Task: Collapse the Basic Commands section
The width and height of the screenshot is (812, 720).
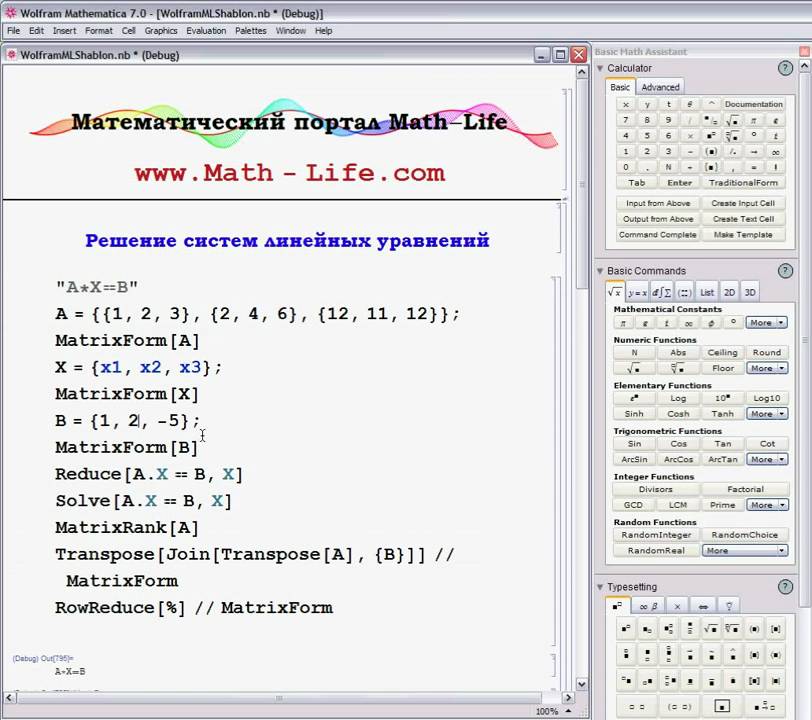Action: coord(600,271)
